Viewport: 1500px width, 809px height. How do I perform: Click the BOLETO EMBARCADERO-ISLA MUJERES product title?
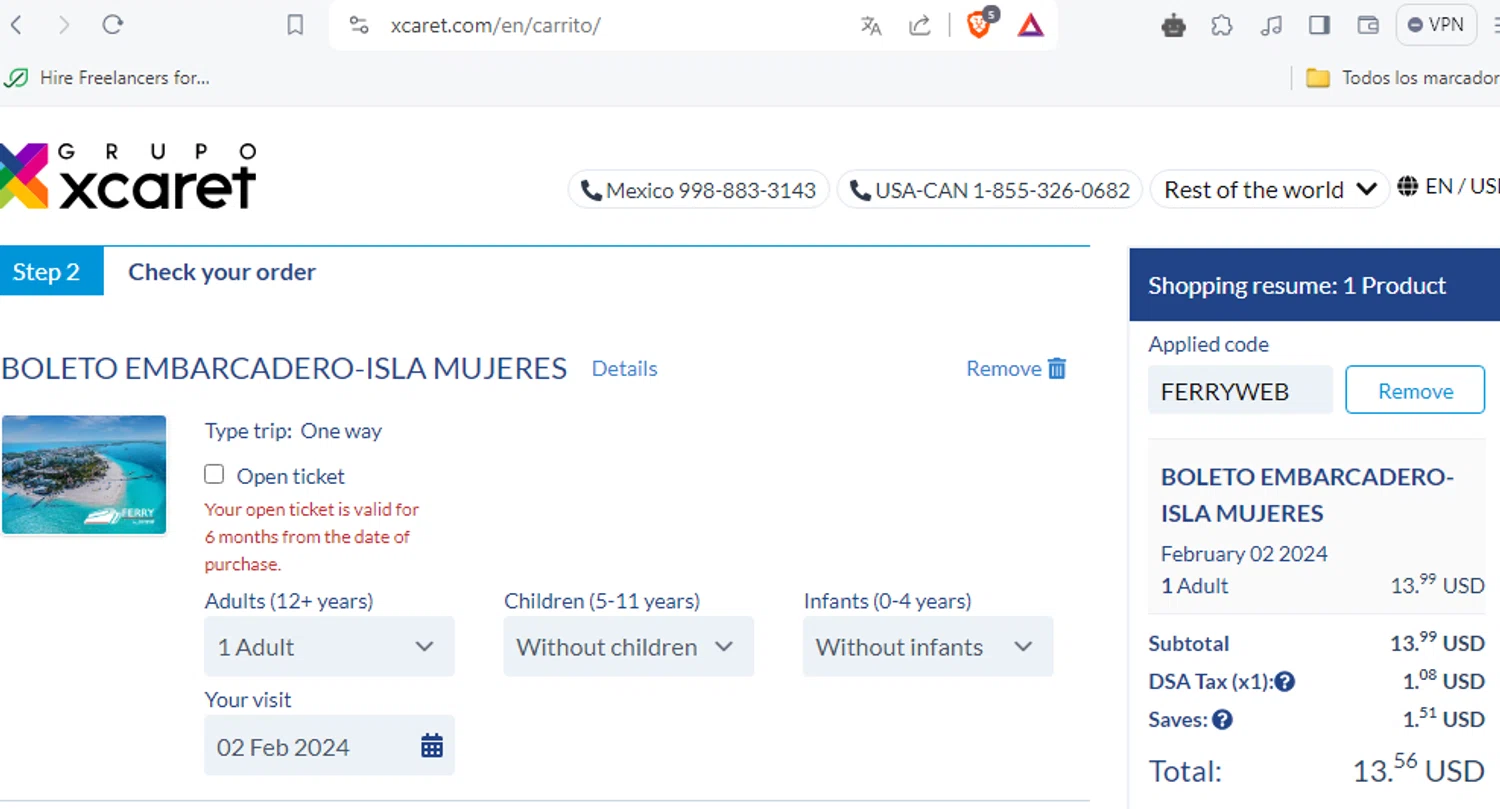[284, 368]
